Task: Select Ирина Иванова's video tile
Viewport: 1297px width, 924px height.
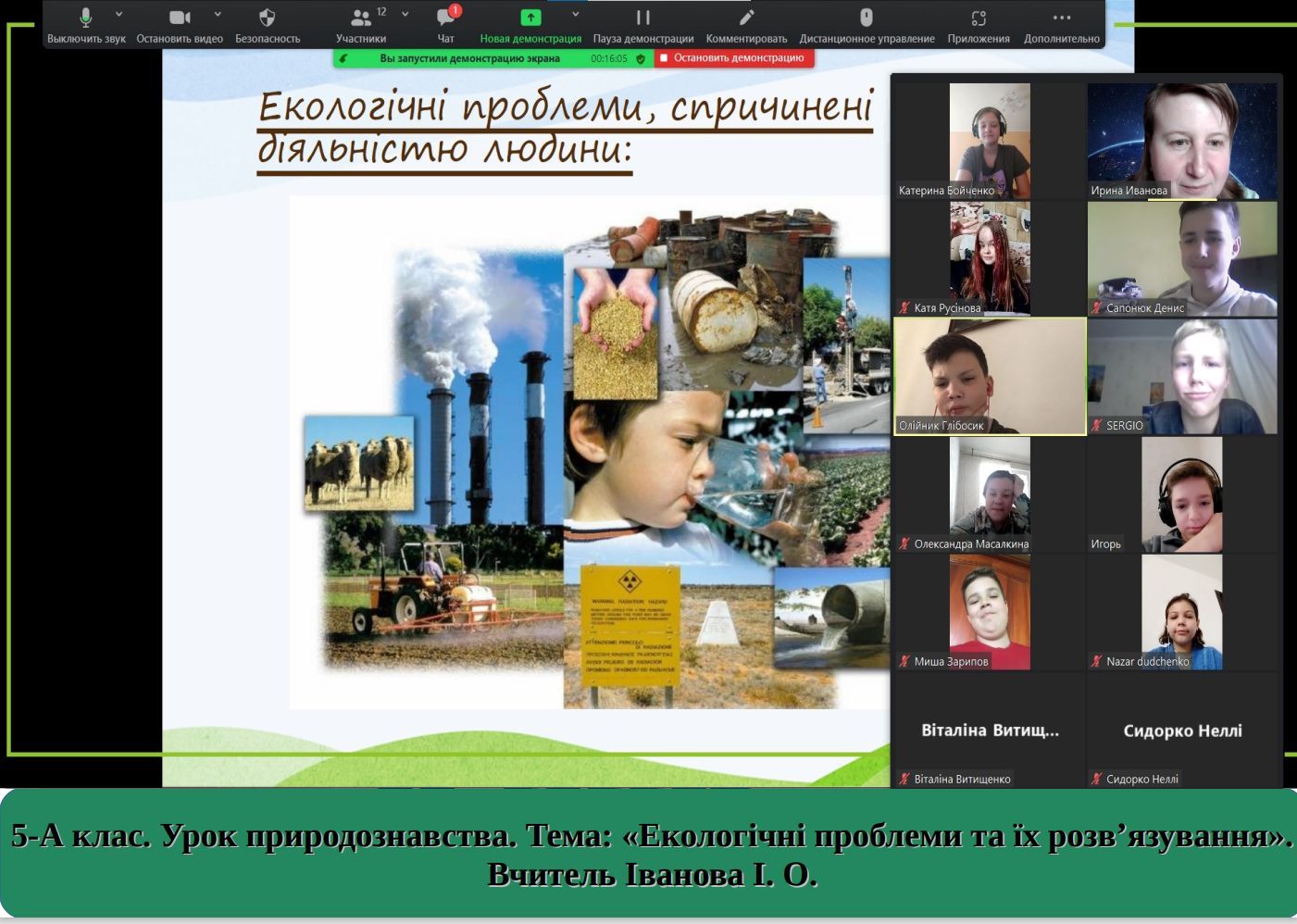Action: (1182, 141)
